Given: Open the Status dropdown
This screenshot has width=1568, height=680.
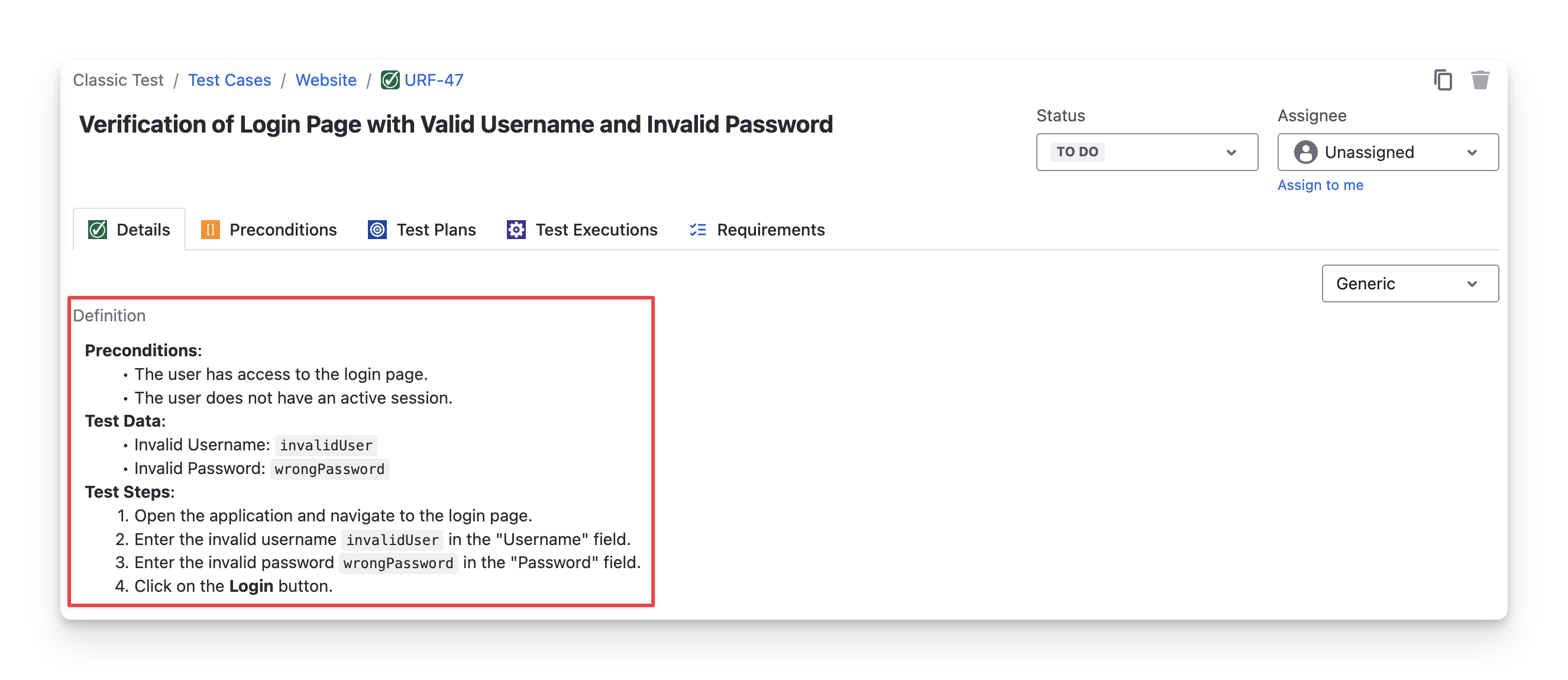Looking at the screenshot, I should pos(1147,152).
